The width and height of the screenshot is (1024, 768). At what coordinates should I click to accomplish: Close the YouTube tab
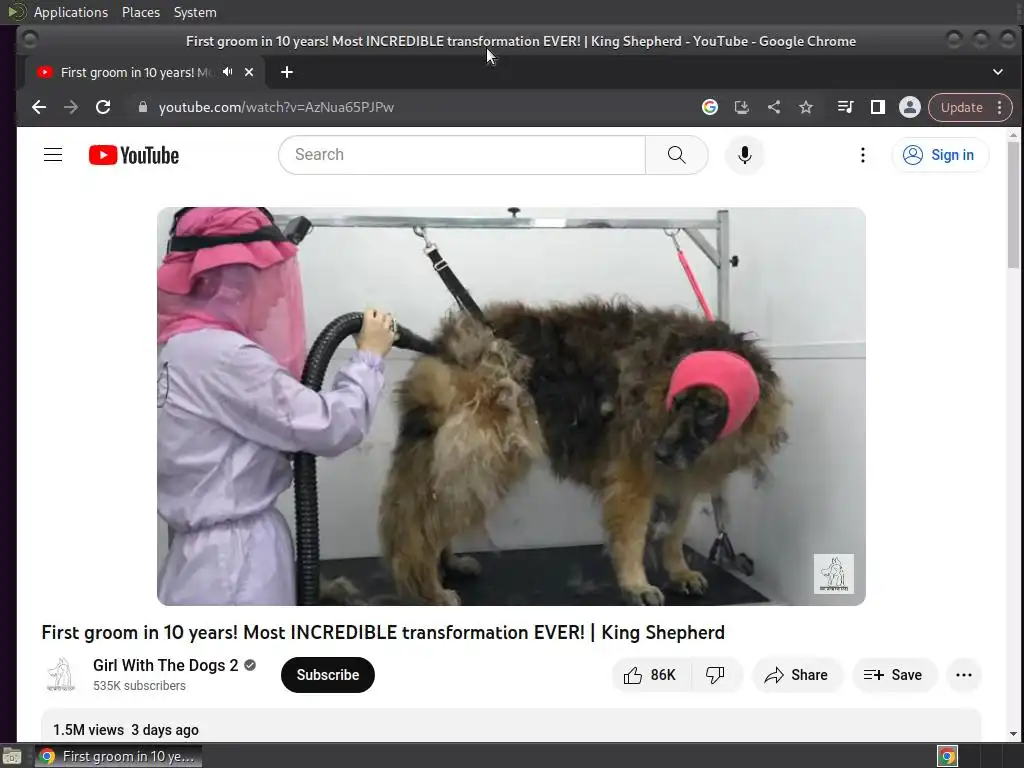[249, 72]
